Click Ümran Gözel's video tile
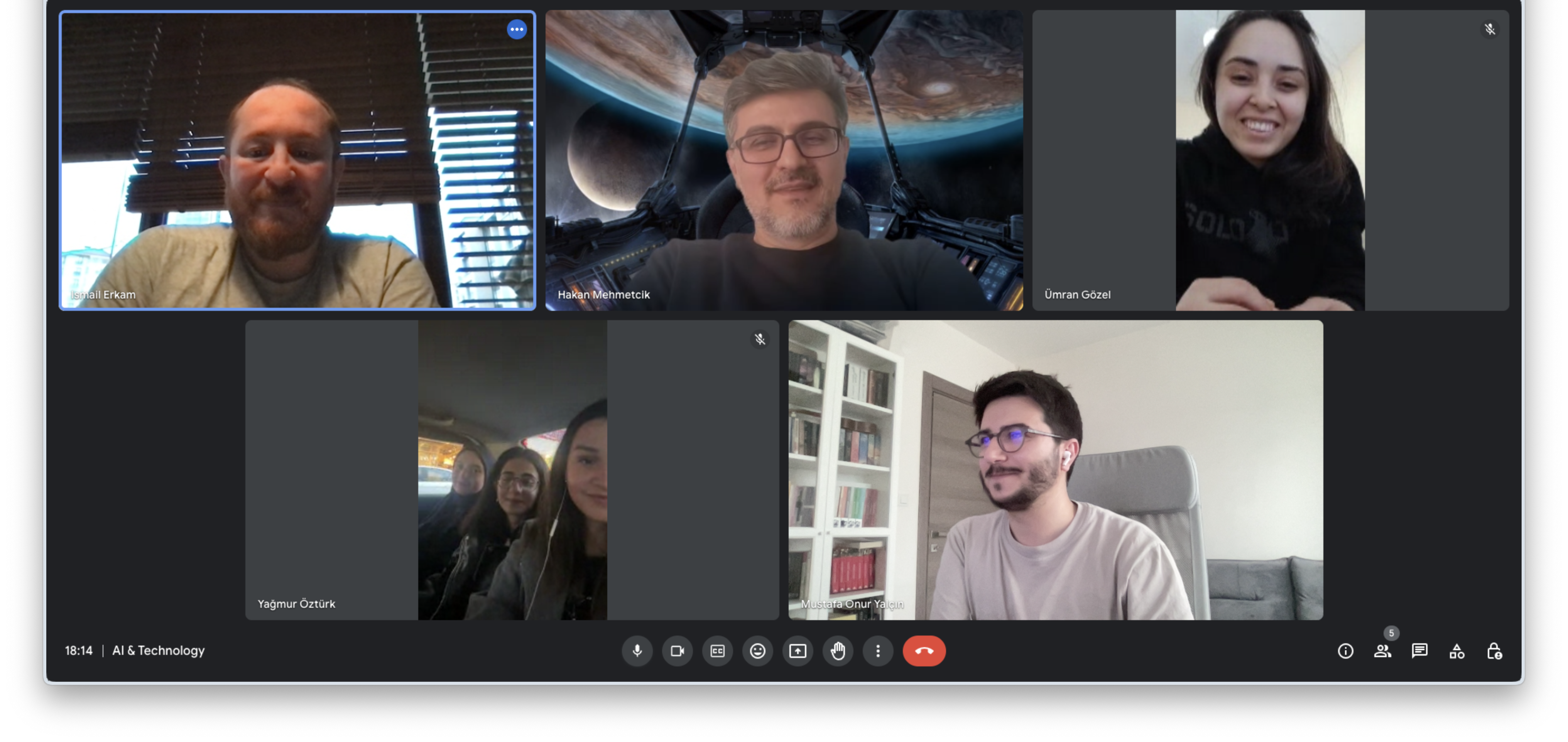The width and height of the screenshot is (1568, 742). coord(1270,160)
